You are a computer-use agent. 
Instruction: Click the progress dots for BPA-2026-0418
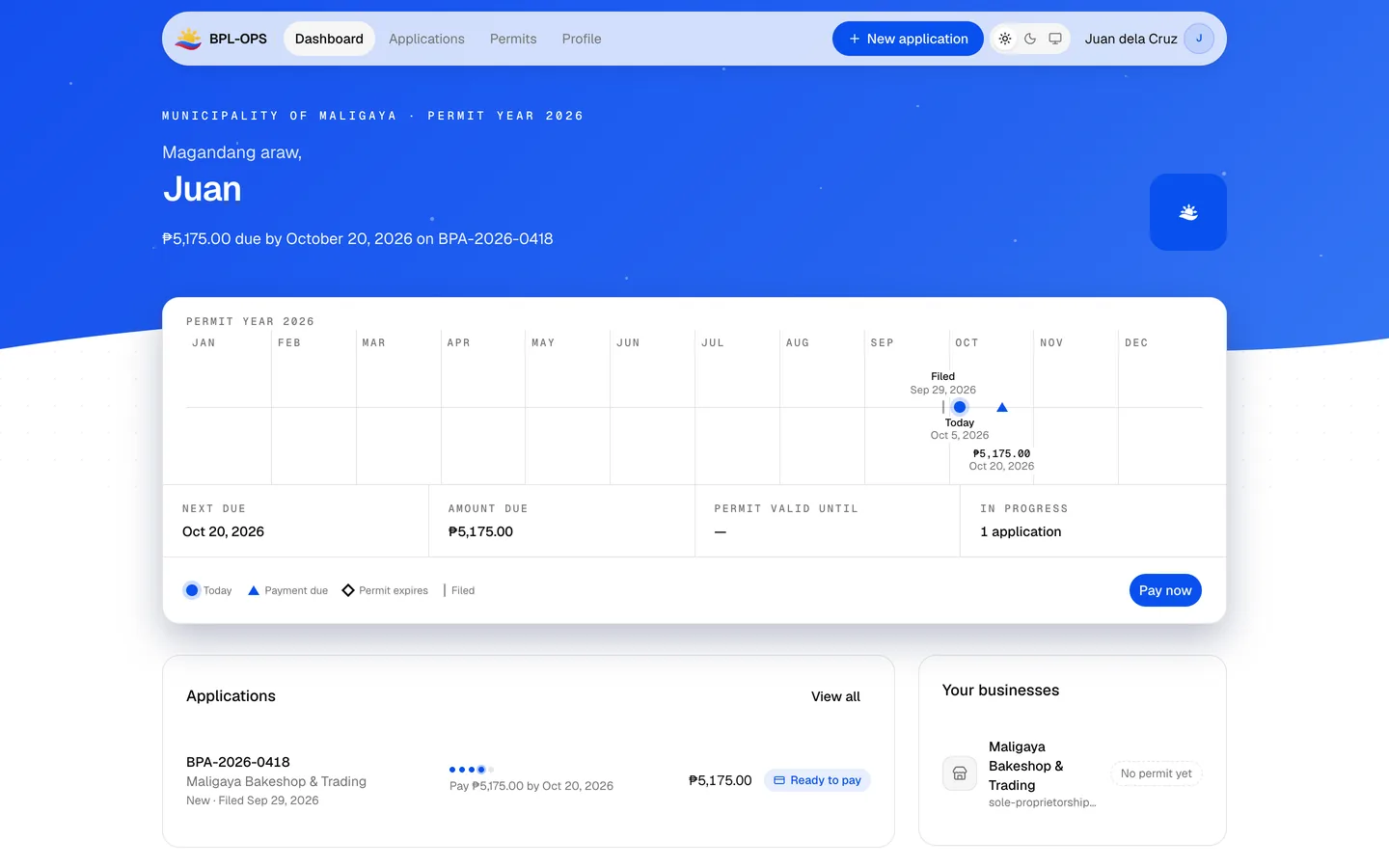[472, 770]
